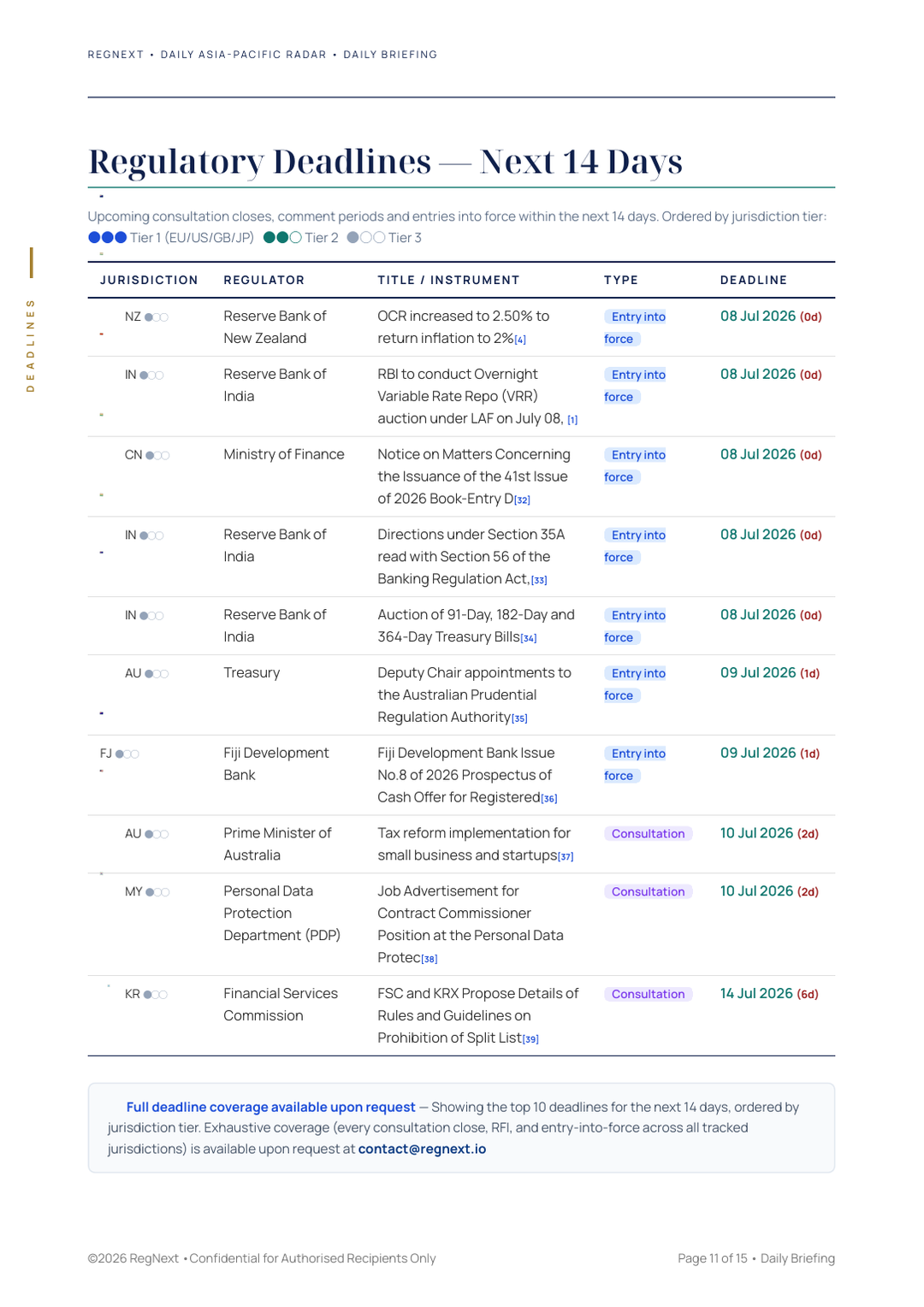This screenshot has width=924, height=1307.
Task: Click the page heading 'Regulatory Deadlines — Next 14 Days'
Action: (386, 161)
